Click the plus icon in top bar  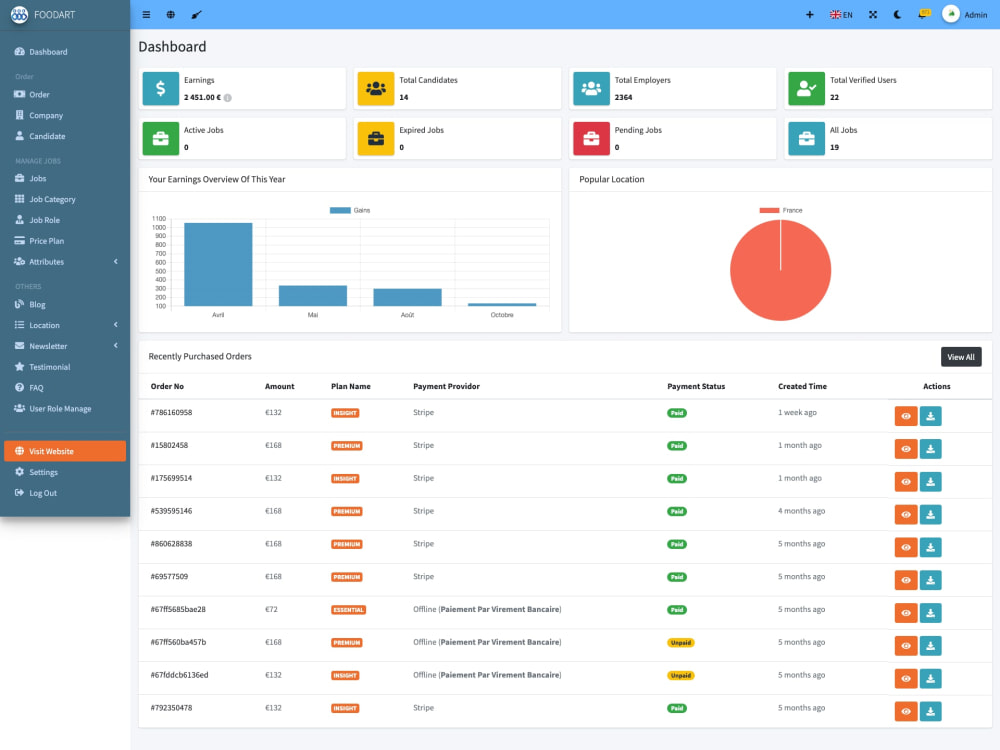coord(809,15)
